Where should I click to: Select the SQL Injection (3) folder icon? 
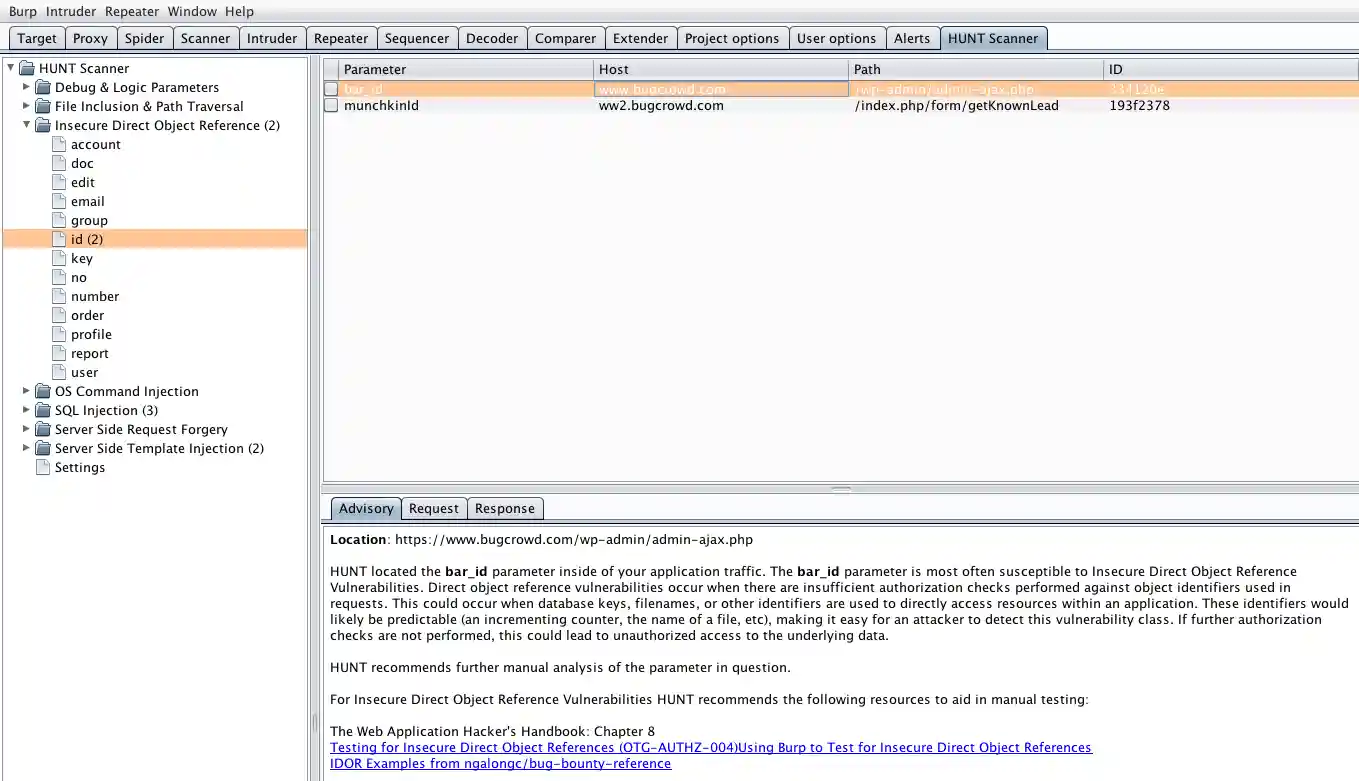[x=42, y=410]
